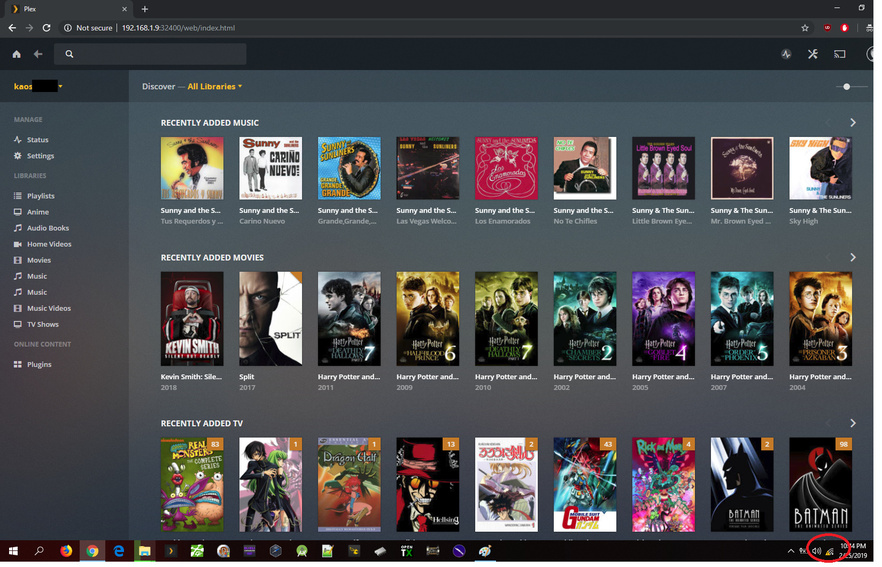Launch Firefox from the taskbar
Image resolution: width=882 pixels, height=567 pixels.
click(66, 551)
